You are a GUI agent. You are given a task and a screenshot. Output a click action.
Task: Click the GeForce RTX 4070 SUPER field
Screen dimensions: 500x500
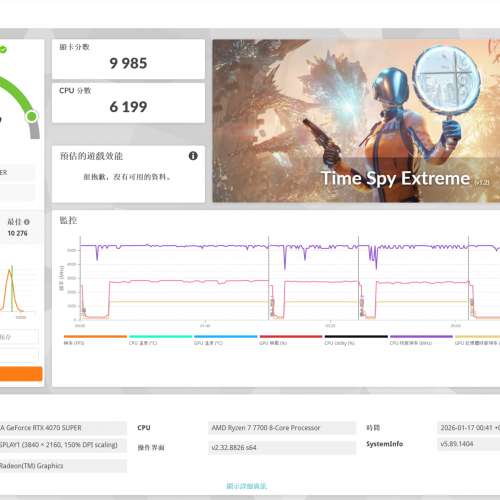click(x=63, y=428)
